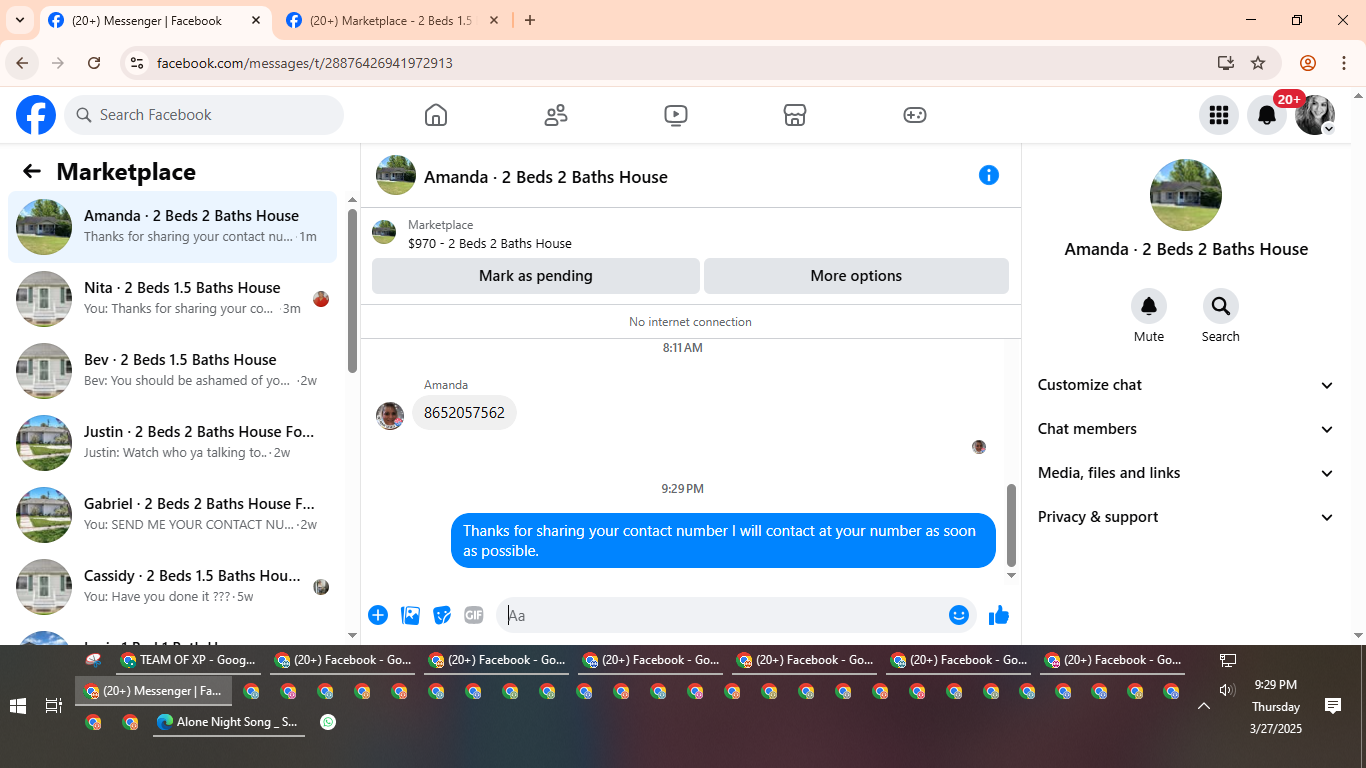Open the Windows Start menu
The height and width of the screenshot is (768, 1366).
coord(18,706)
